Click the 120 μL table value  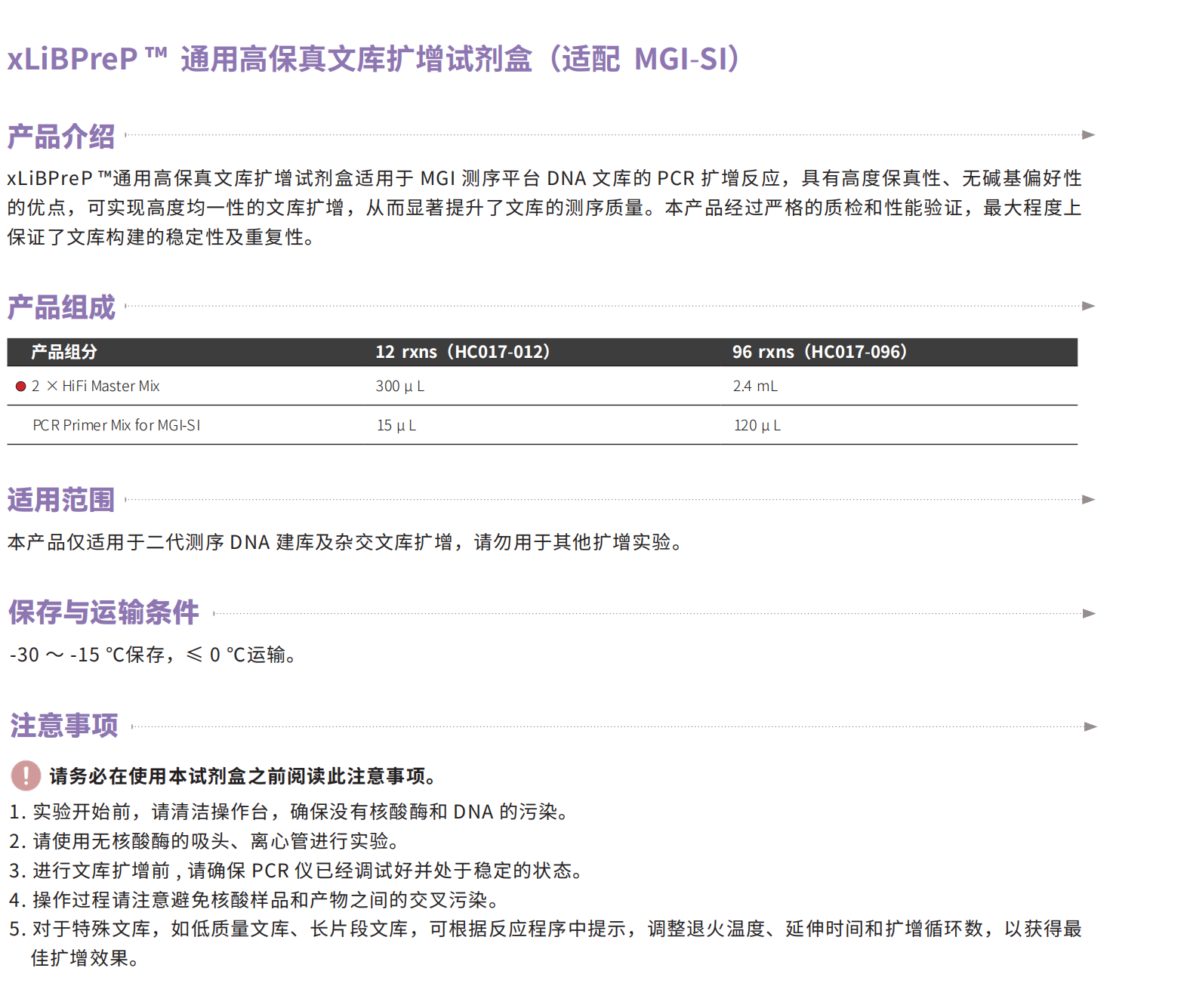(x=757, y=425)
